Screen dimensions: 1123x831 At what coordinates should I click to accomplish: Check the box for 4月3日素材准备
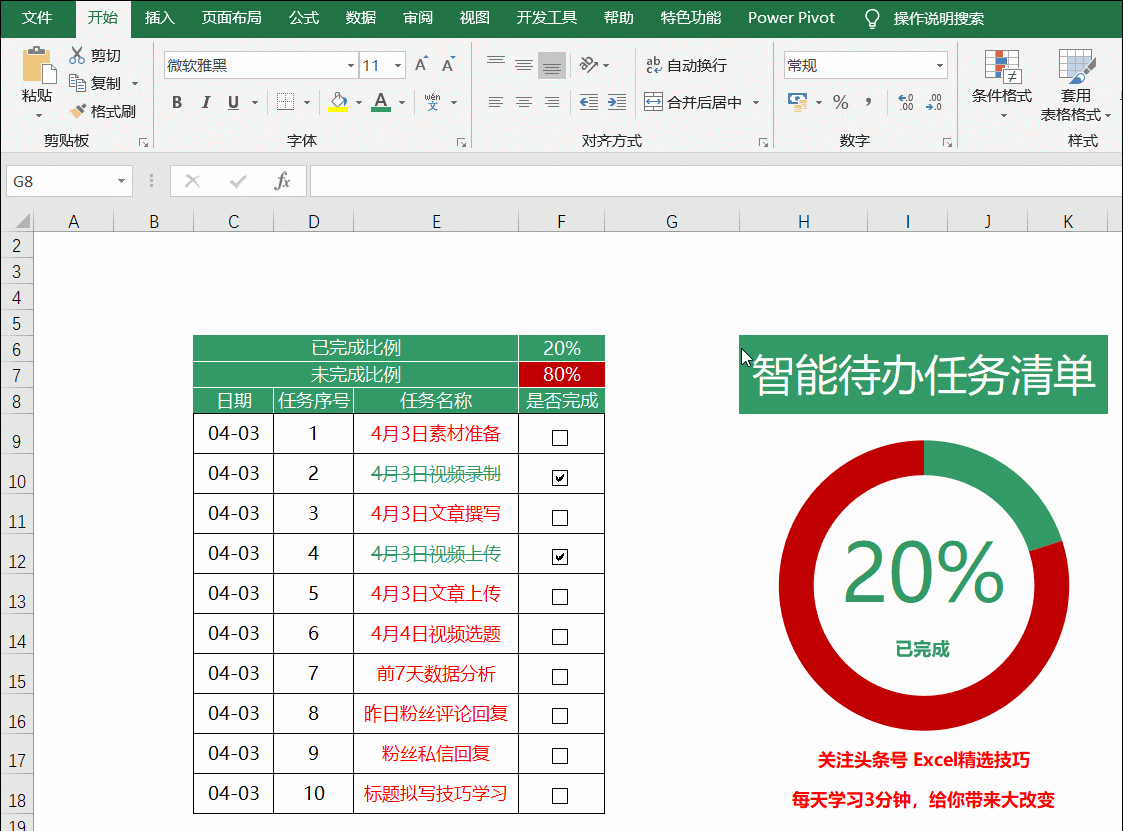pos(560,438)
